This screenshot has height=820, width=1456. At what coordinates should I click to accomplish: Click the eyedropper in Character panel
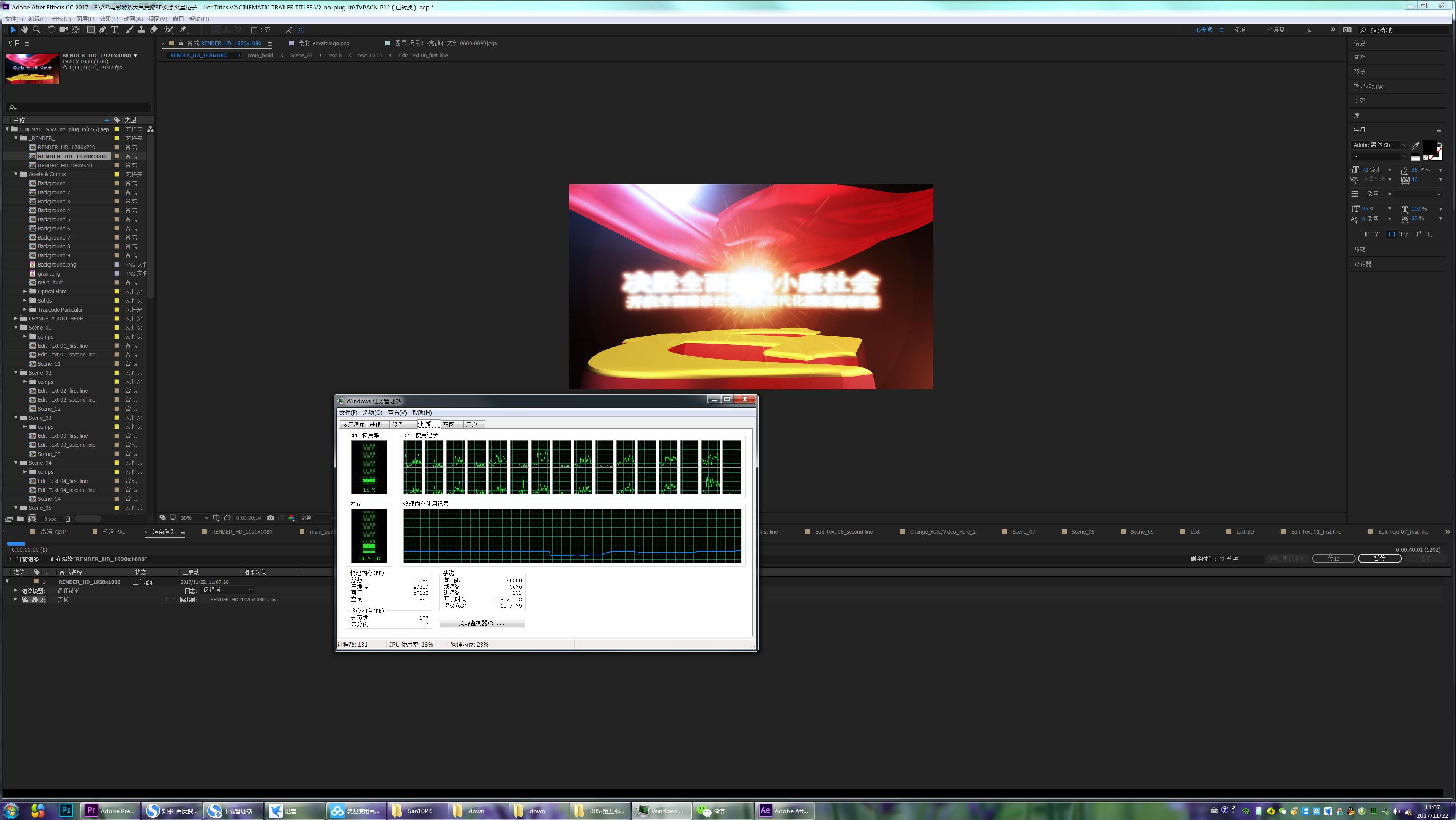(1415, 145)
